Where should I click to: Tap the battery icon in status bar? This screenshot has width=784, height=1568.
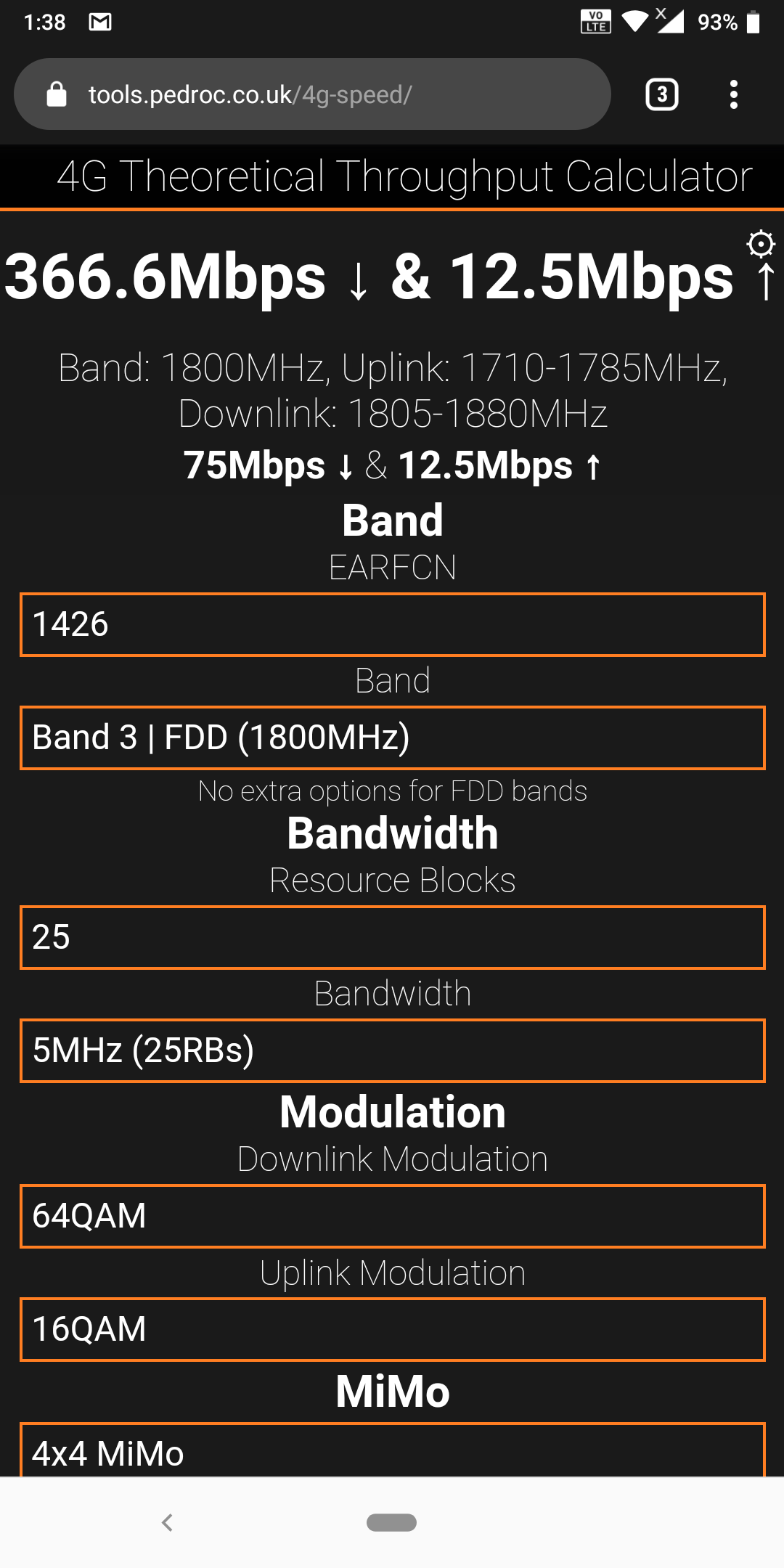point(754,22)
